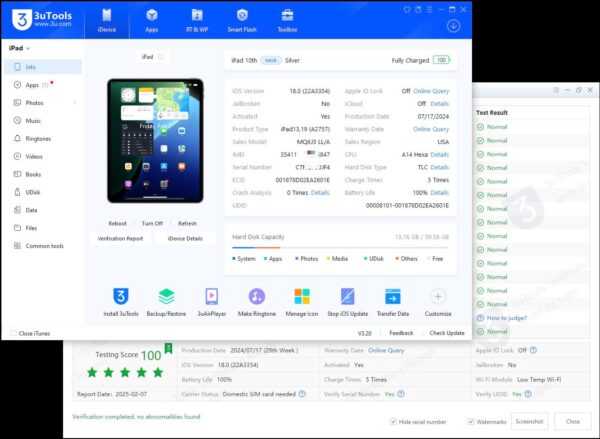Click the Refresh button

pyautogui.click(x=188, y=224)
